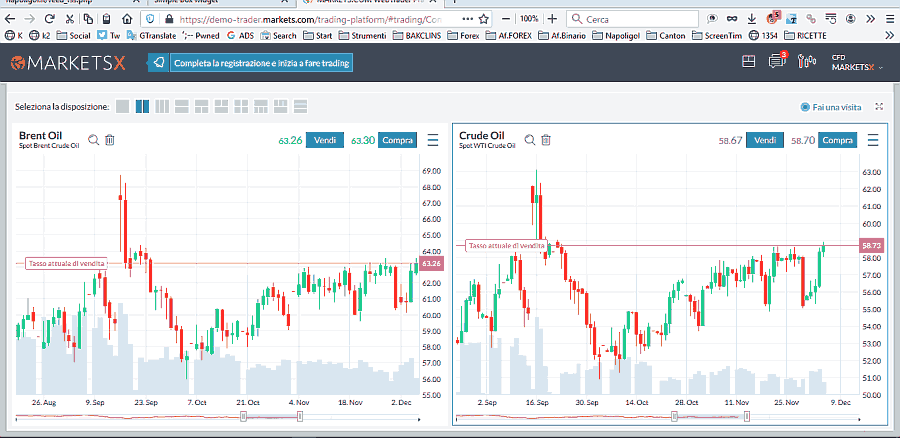Open notifications messages icon with badge
The width and height of the screenshot is (900, 438).
pos(777,62)
